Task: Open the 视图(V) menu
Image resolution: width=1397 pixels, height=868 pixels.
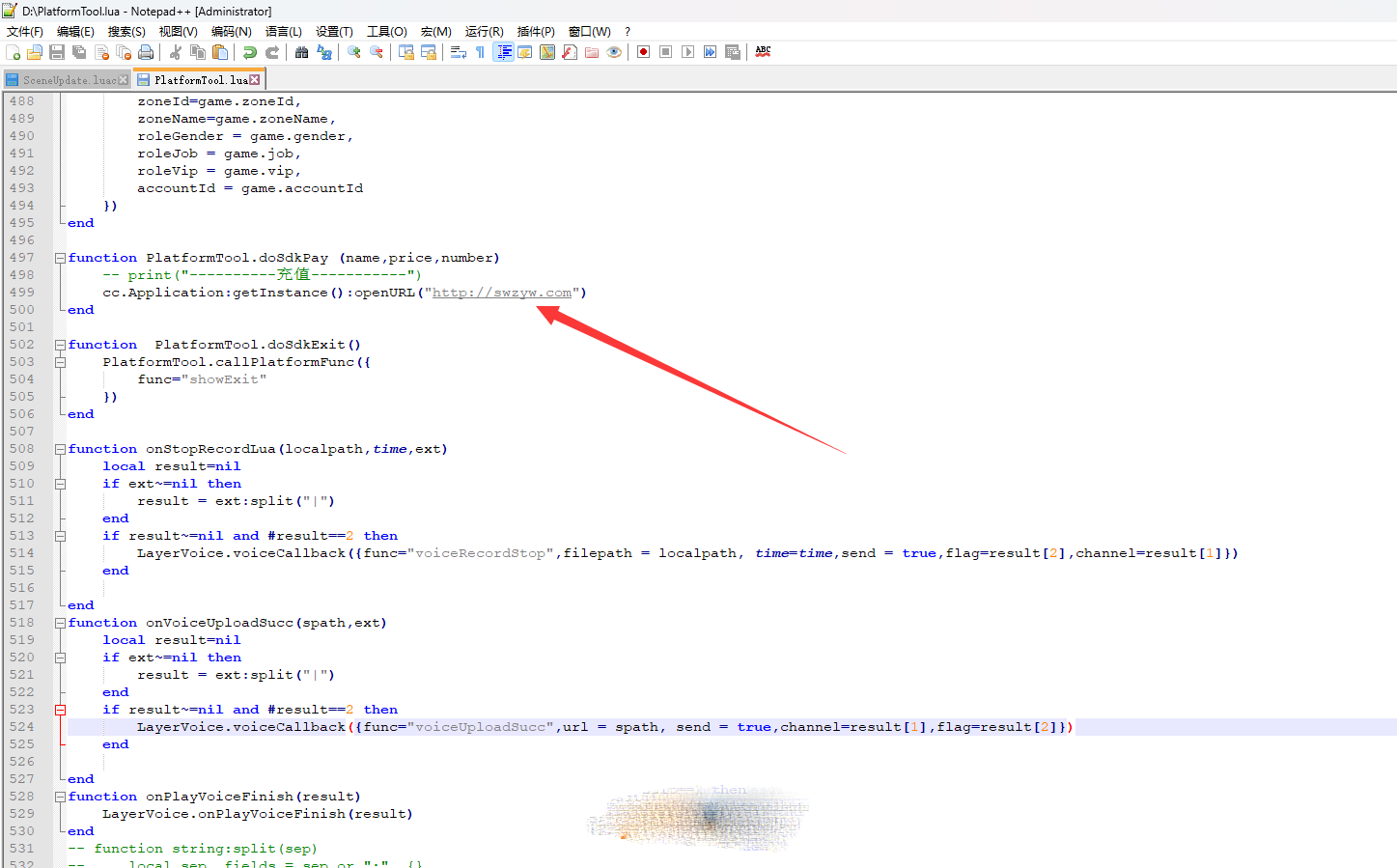Action: [179, 32]
